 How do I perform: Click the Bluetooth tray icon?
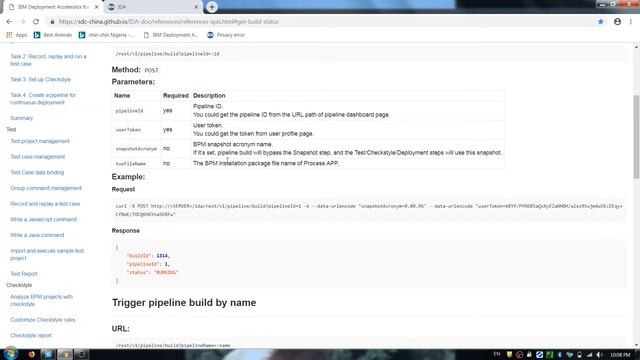(560, 355)
